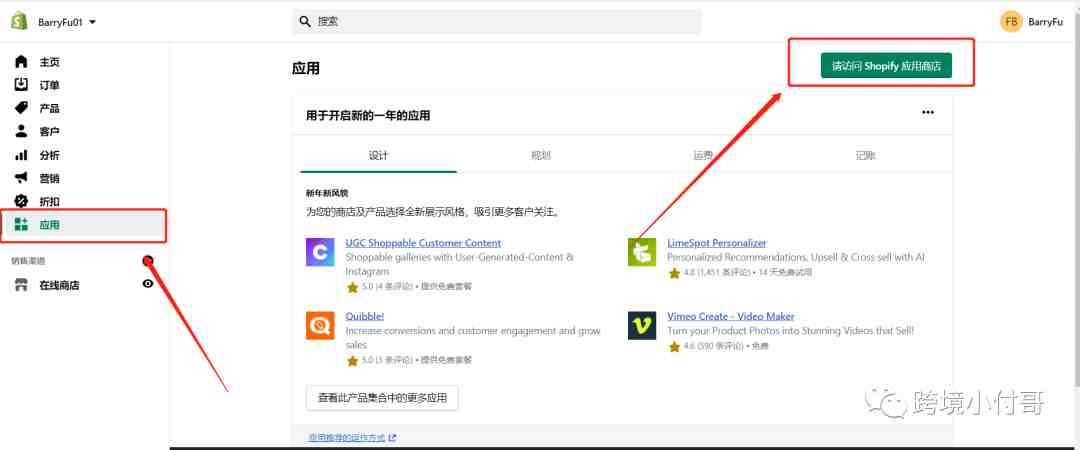Click the 主页 home icon
The width and height of the screenshot is (1080, 450).
[21, 62]
